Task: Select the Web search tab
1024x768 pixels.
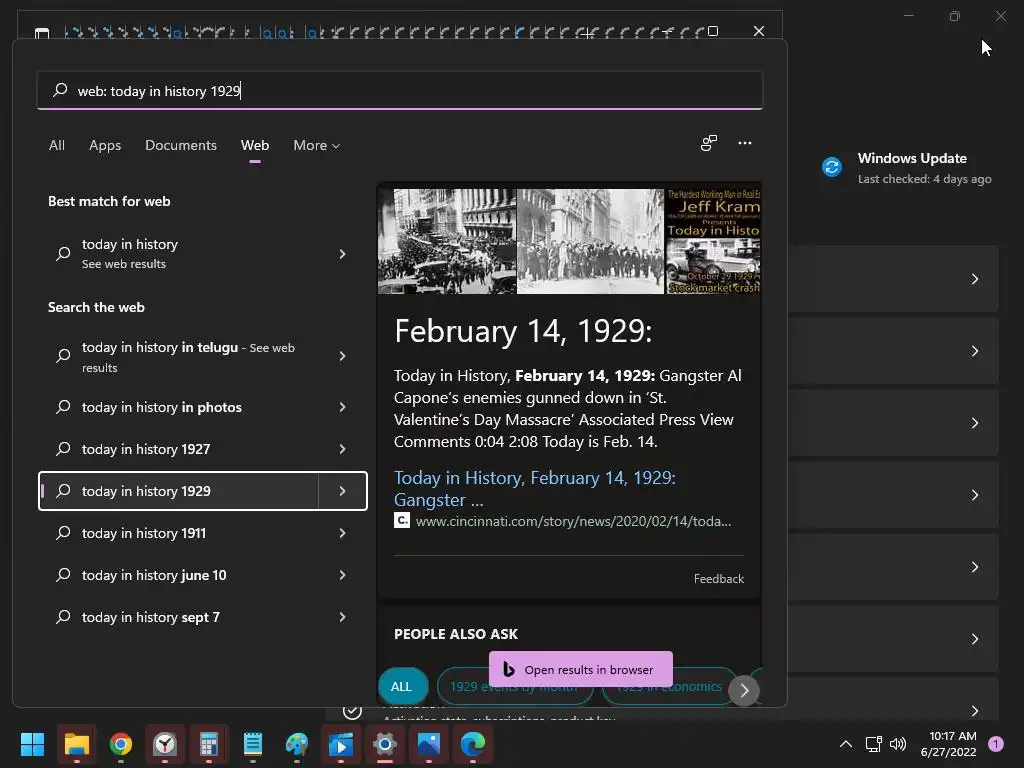Action: tap(255, 145)
